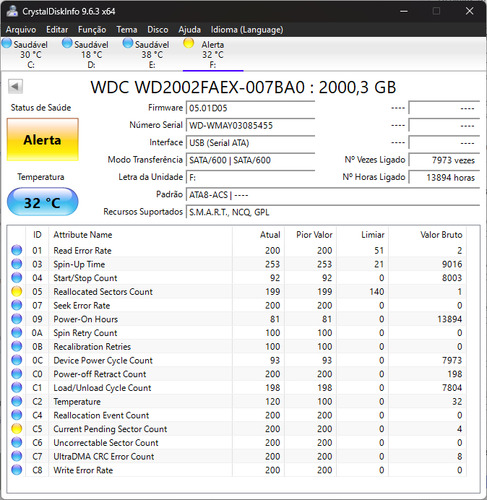Open the Idioma (Language) menu
Viewport: 487px width, 500px height.
coord(247,30)
